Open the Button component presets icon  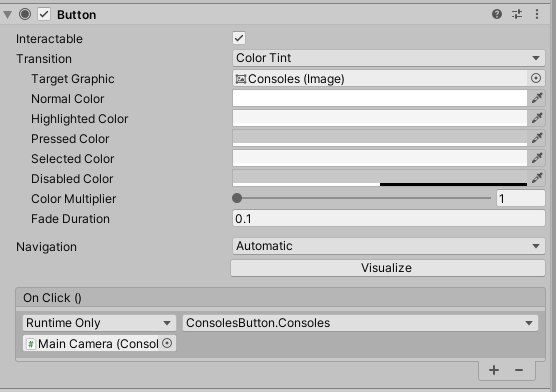point(517,14)
